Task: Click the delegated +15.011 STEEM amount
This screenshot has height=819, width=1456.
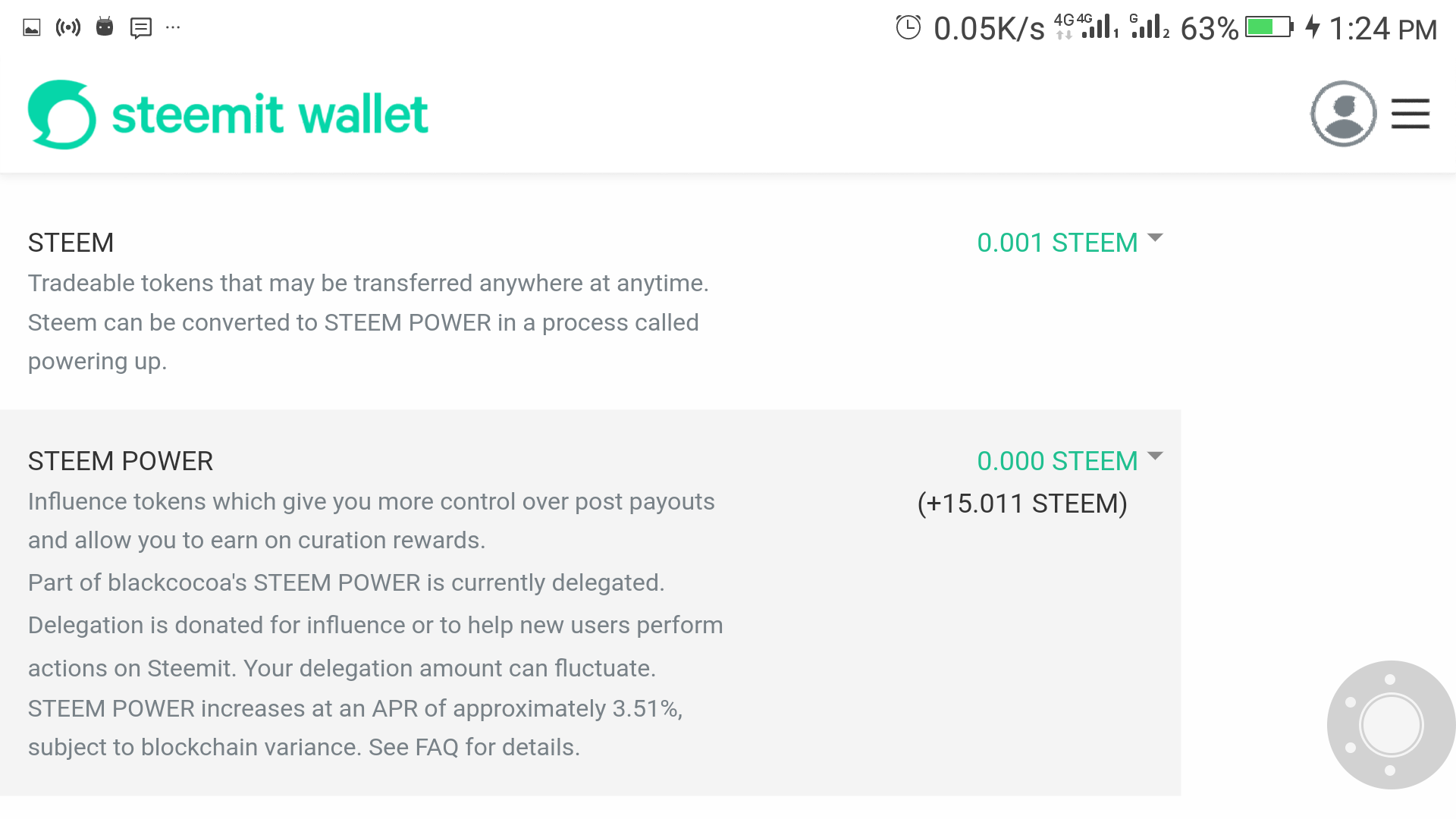Action: coord(1021,504)
